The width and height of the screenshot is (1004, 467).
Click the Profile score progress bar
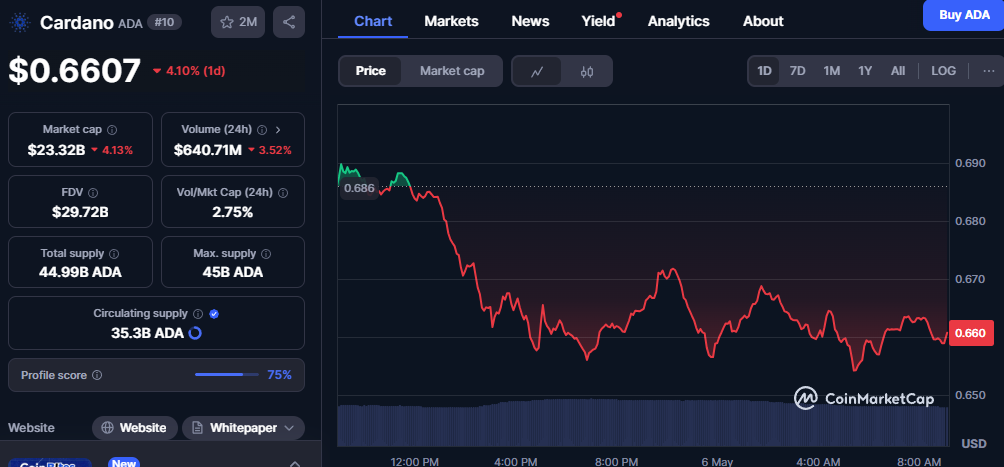[x=227, y=375]
